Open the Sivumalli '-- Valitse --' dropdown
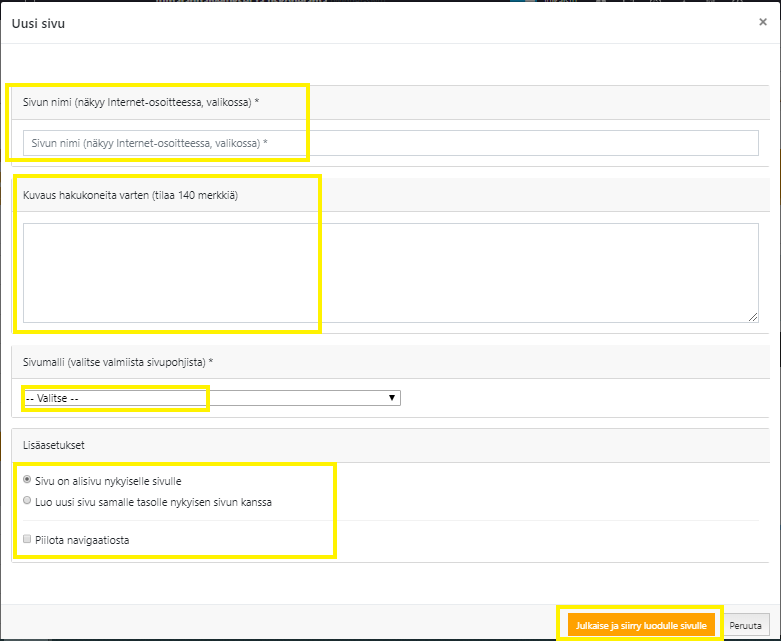781x641 pixels. (212, 398)
